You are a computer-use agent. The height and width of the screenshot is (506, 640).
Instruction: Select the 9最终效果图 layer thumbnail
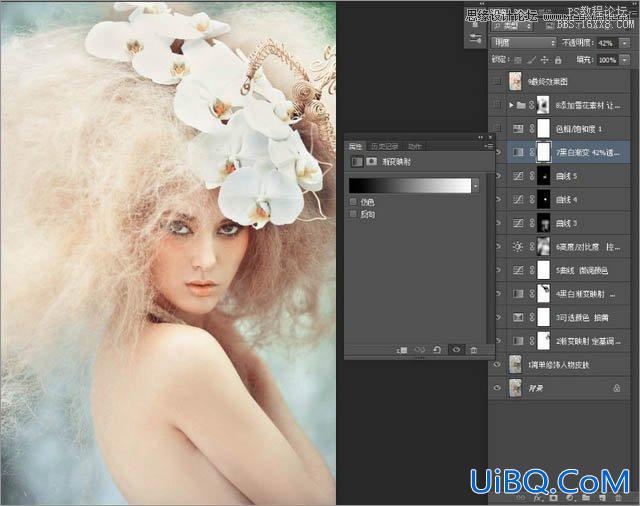click(x=516, y=81)
